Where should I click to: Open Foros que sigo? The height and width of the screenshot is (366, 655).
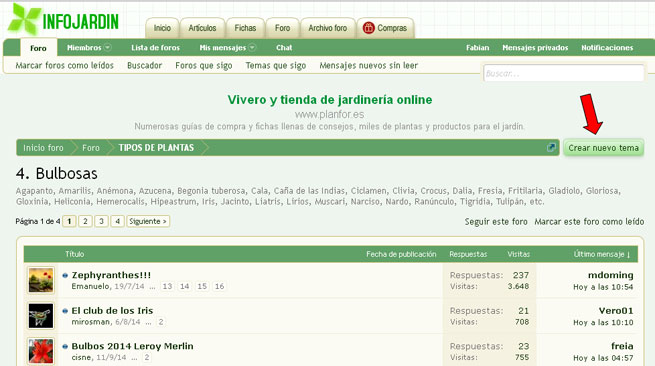[203, 66]
